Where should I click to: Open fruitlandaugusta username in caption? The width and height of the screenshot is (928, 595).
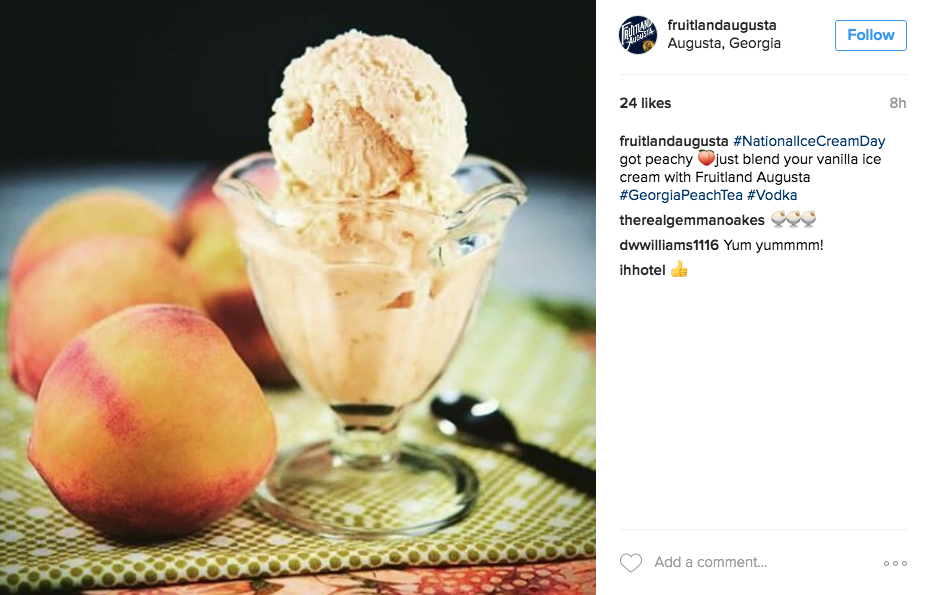(x=674, y=141)
